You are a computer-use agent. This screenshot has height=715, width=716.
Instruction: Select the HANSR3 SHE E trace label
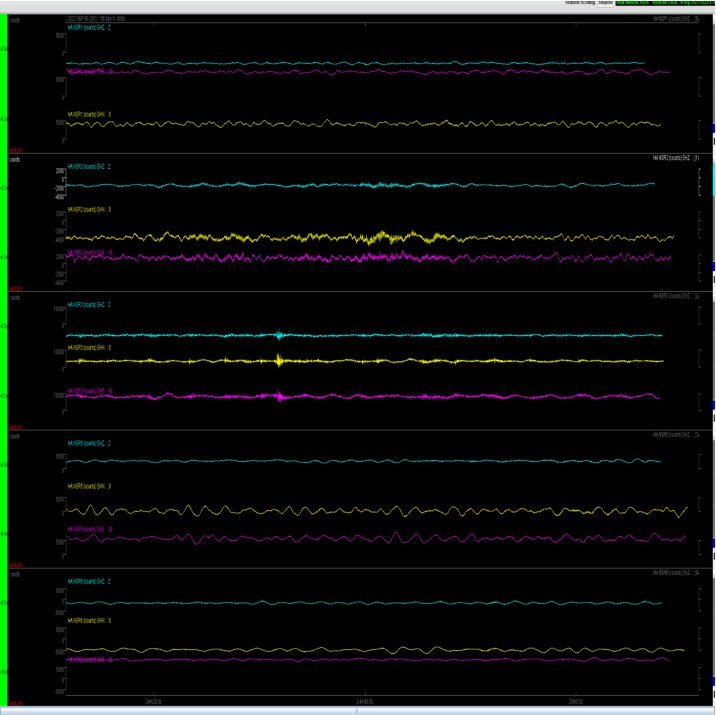(90, 391)
